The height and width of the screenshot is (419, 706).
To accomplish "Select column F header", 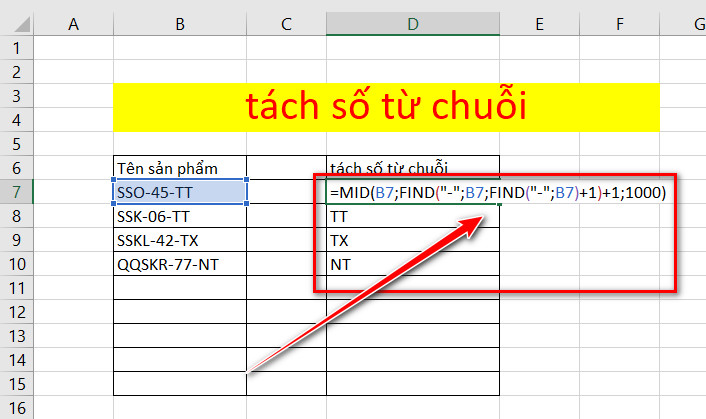I will (x=620, y=24).
